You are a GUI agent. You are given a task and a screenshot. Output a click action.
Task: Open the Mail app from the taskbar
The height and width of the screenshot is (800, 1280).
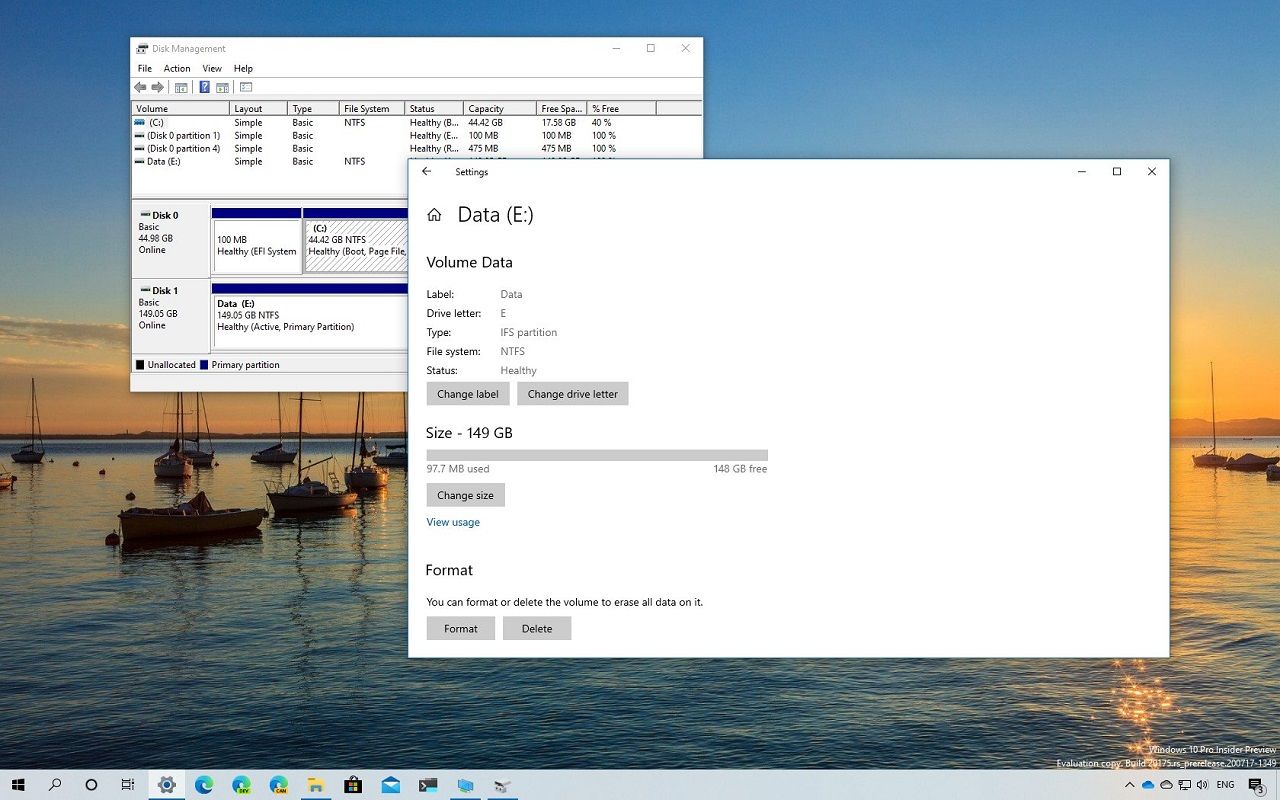click(390, 785)
